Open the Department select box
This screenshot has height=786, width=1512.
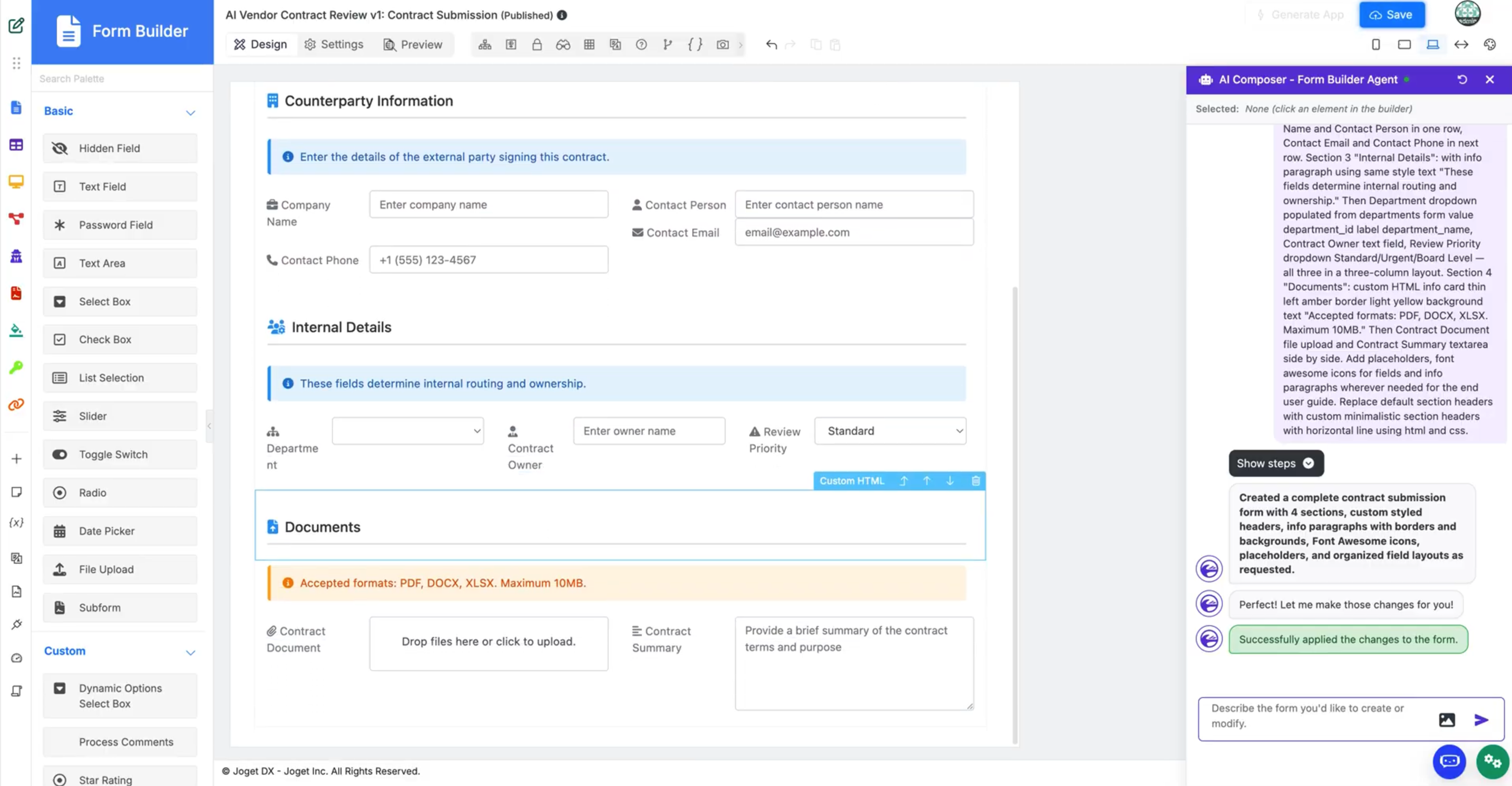coord(407,431)
